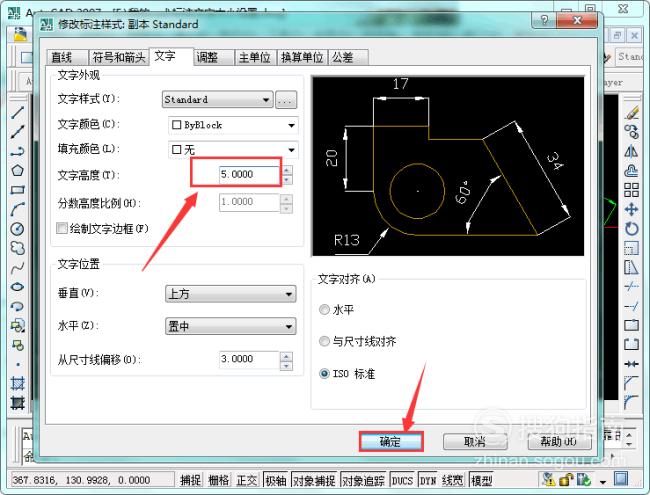Viewport: 650px width, 495px height.
Task: Select the Make Block tool
Action: tap(17, 345)
